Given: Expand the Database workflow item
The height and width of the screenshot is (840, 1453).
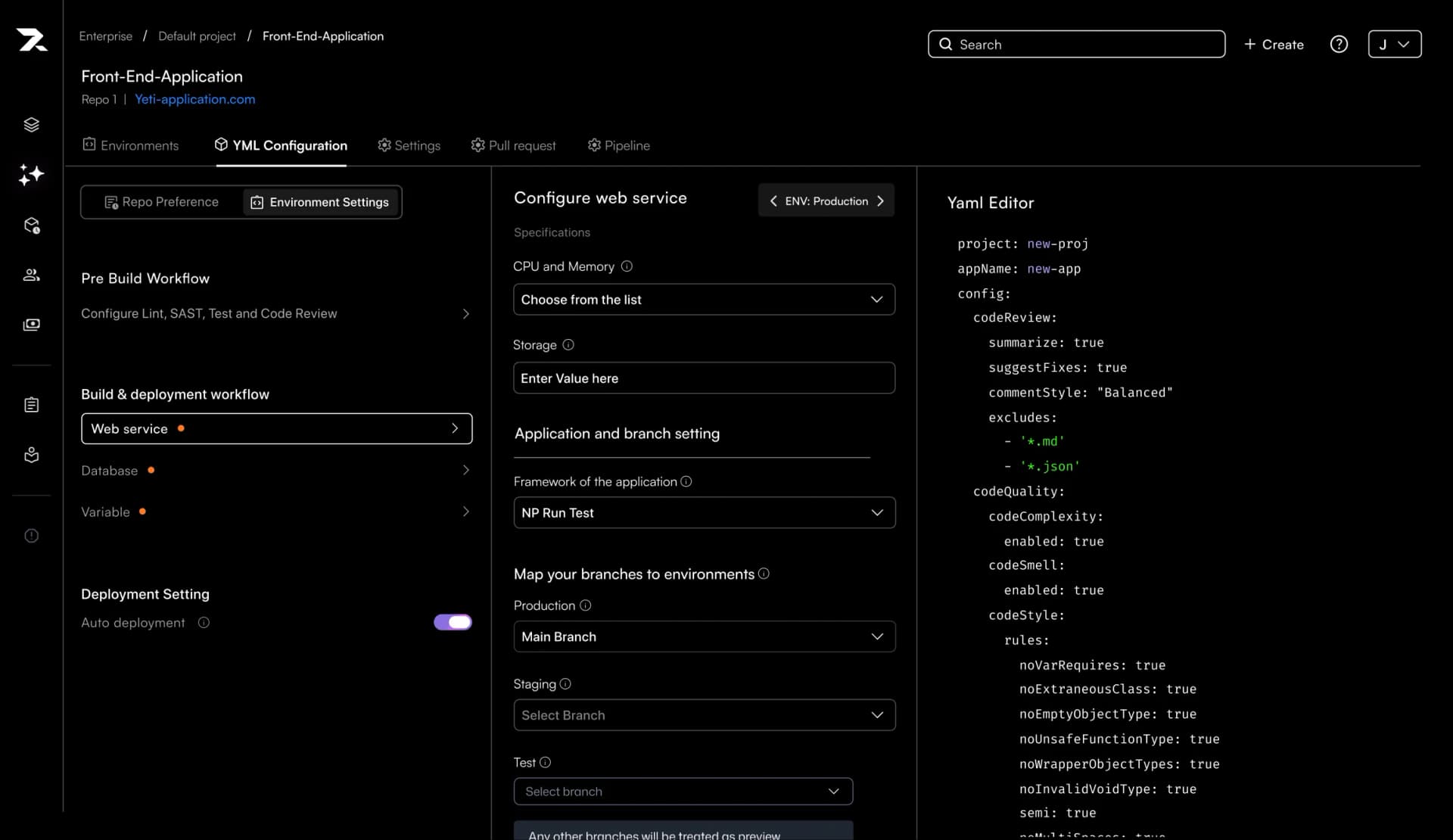Looking at the screenshot, I should [276, 470].
